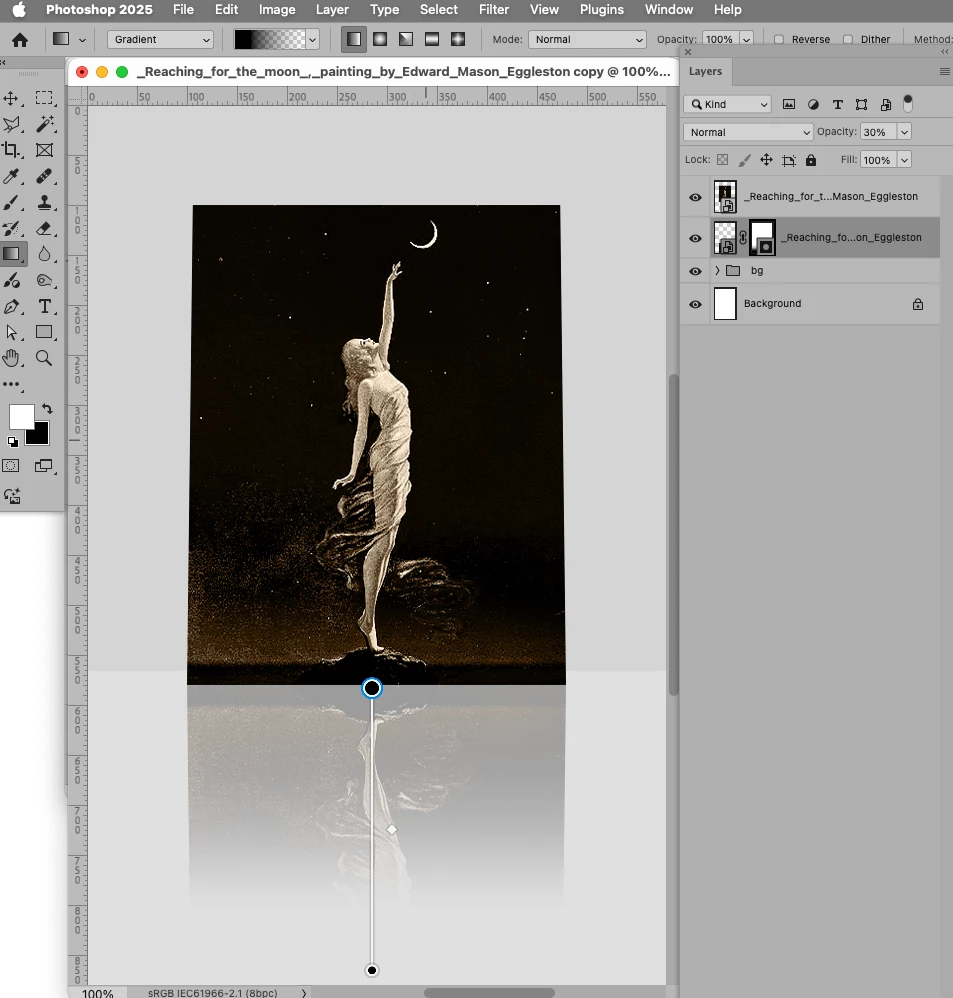Open the Layer menu

click(332, 10)
